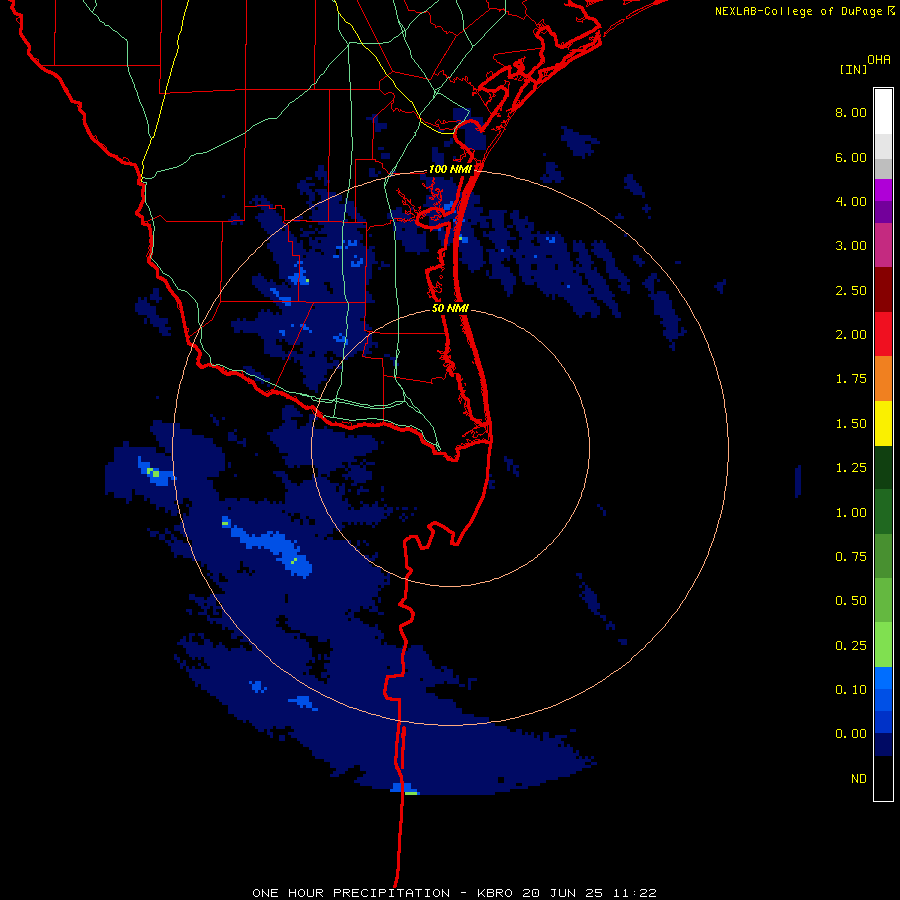
Task: Click the 3.00 legend value
Action: (851, 246)
